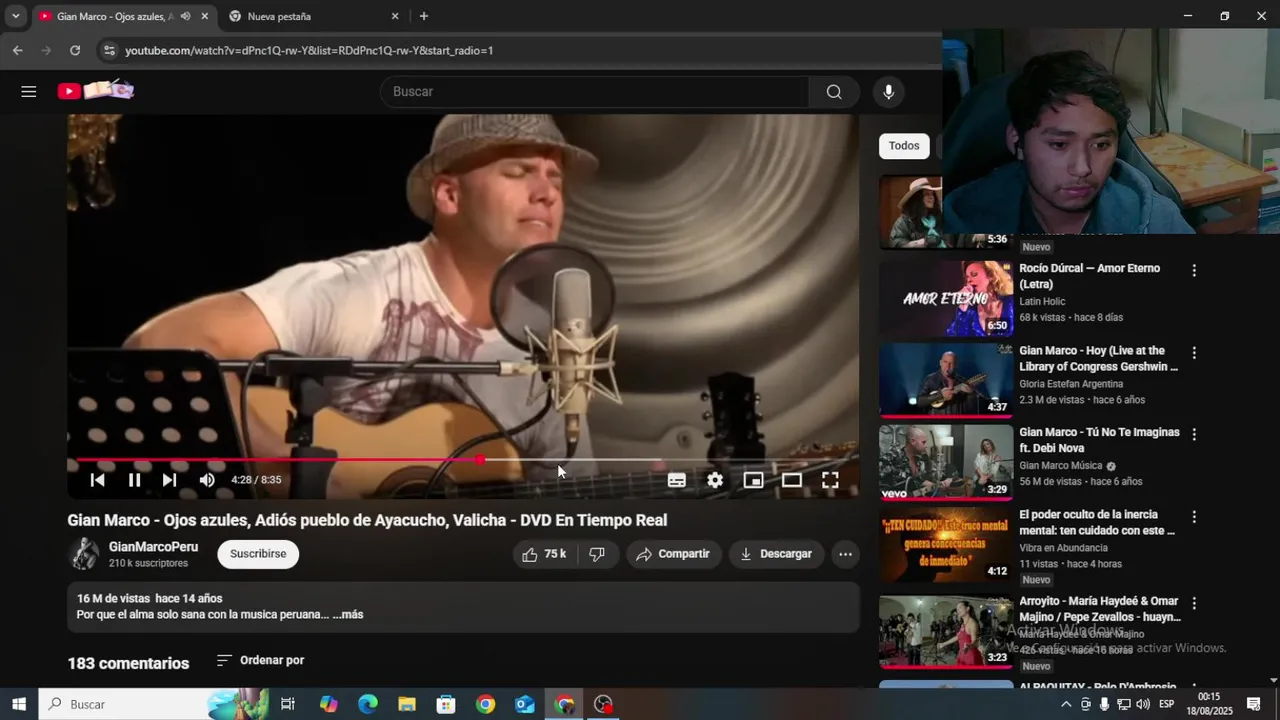The height and width of the screenshot is (720, 1280).
Task: Open the Compartir share dialog
Action: (674, 554)
